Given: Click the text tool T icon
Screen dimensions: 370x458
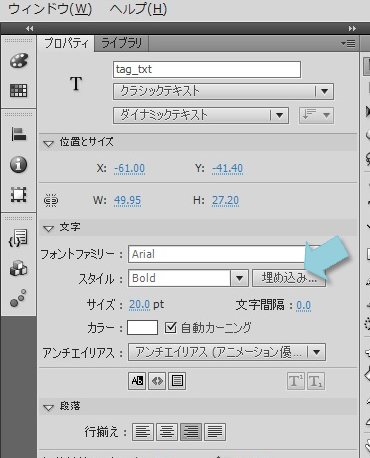Looking at the screenshot, I should tap(76, 83).
